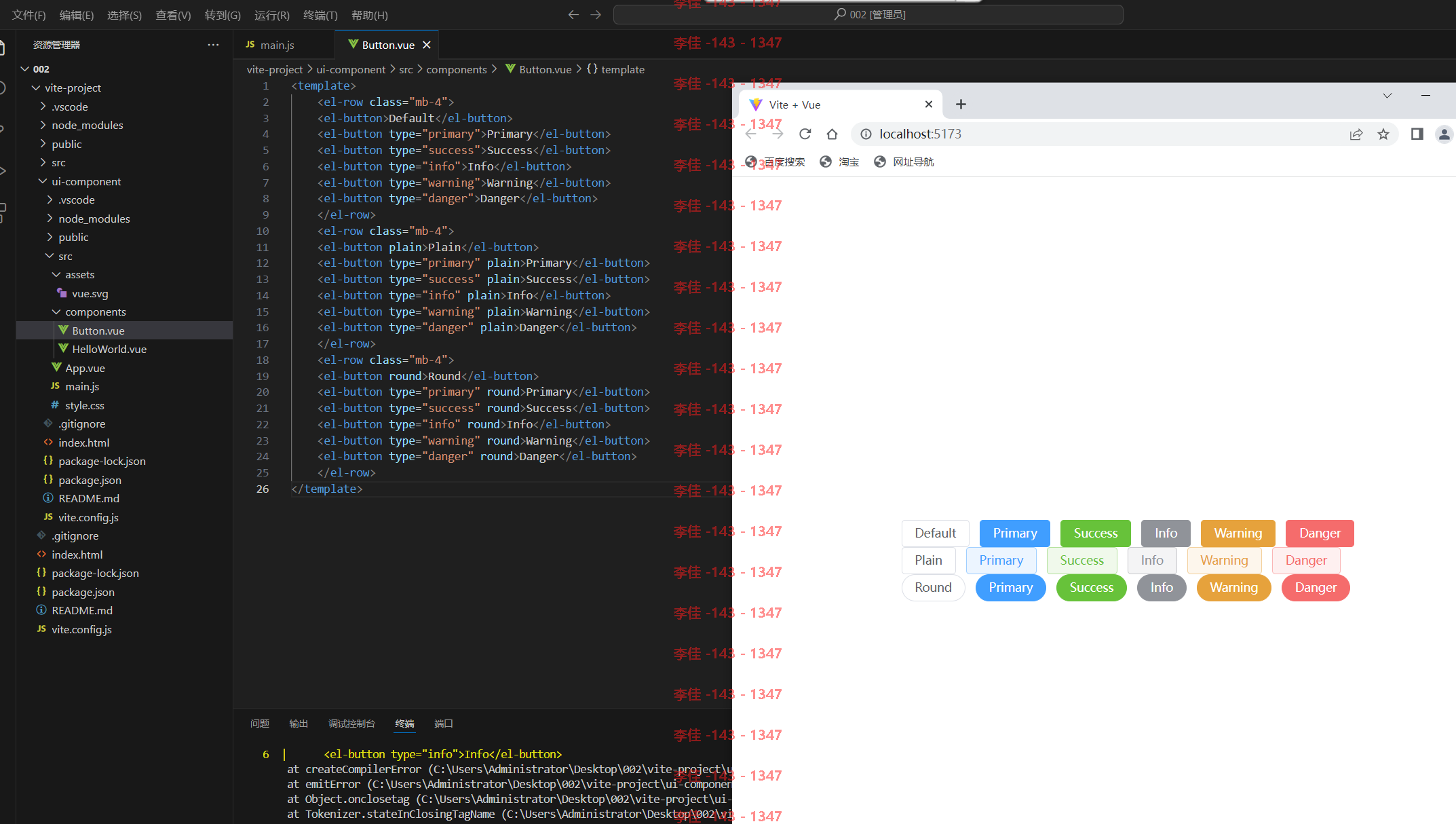Image resolution: width=1456 pixels, height=824 pixels.
Task: Click the round Default button labeled Round
Action: pyautogui.click(x=933, y=587)
